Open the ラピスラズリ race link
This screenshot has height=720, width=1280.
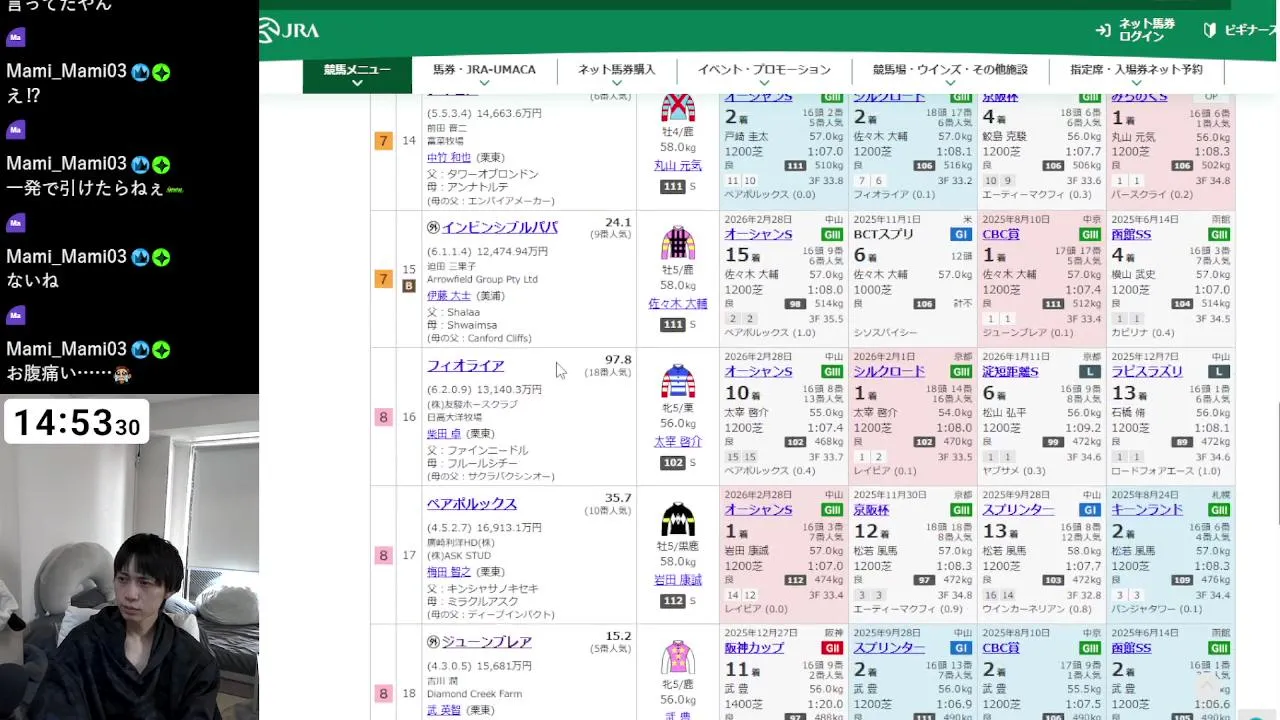[x=1146, y=372]
